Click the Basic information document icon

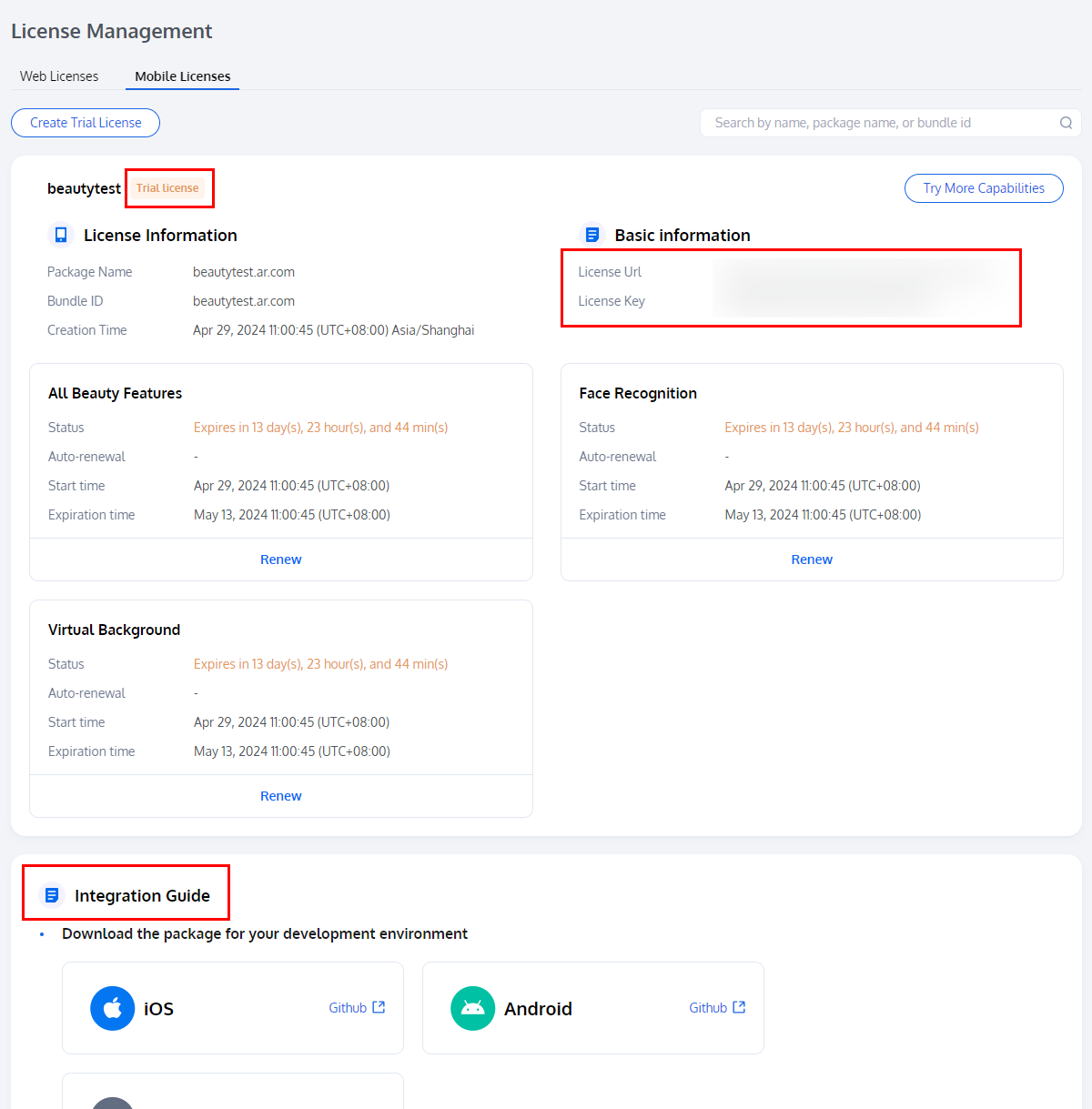(591, 235)
